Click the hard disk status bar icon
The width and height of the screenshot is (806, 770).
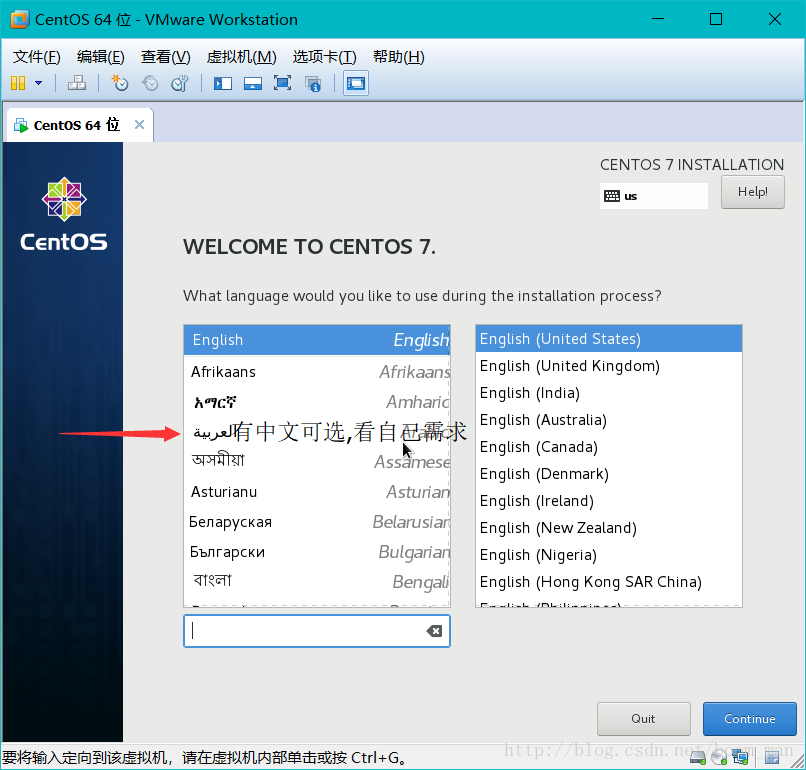(698, 757)
